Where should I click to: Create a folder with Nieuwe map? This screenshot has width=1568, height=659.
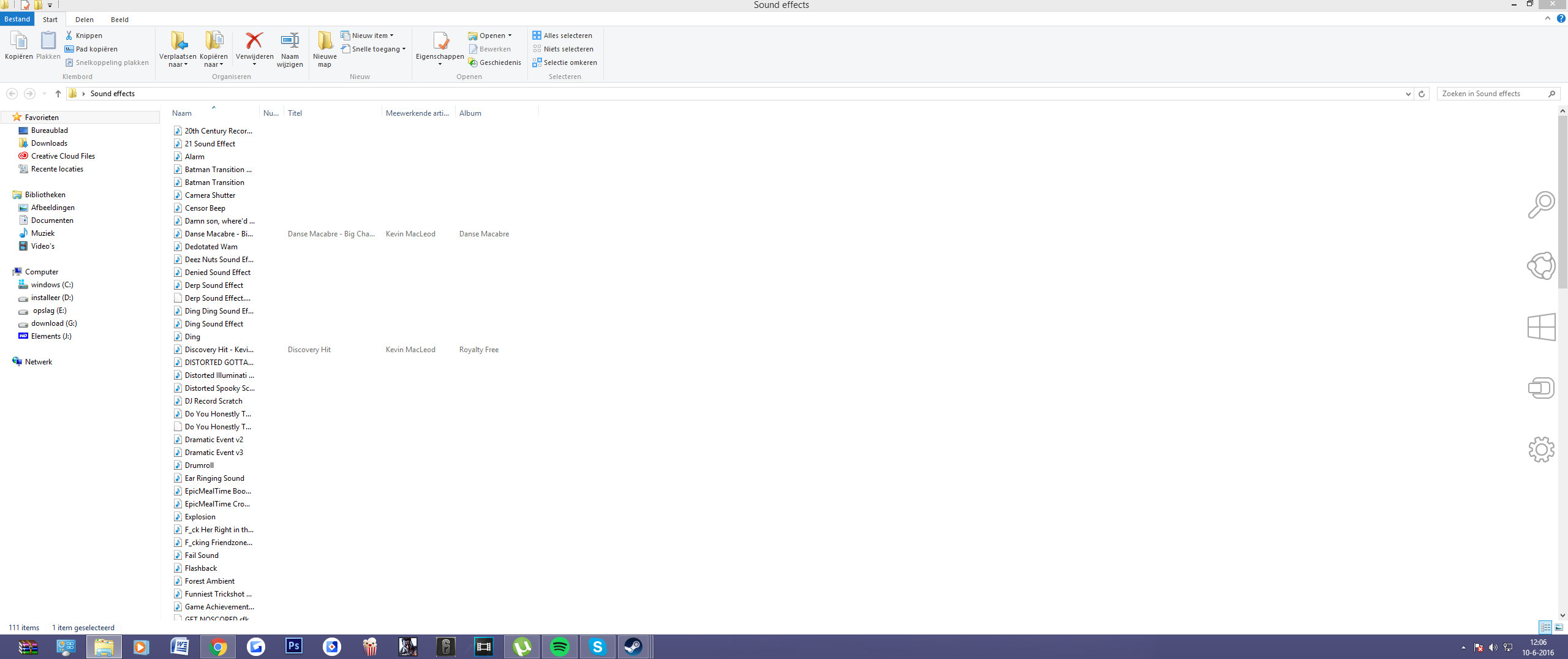coord(325,49)
